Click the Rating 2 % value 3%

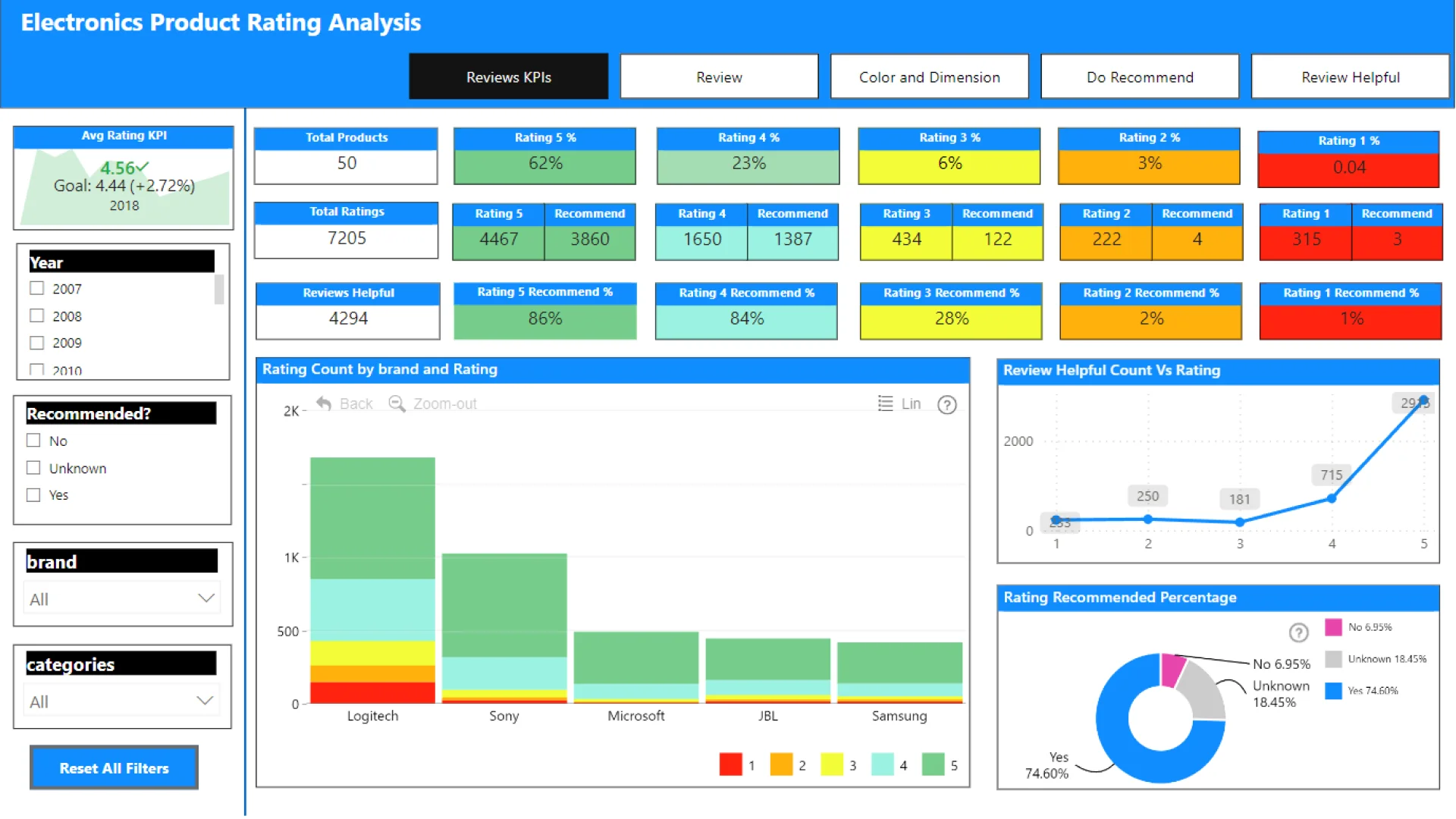click(1150, 163)
